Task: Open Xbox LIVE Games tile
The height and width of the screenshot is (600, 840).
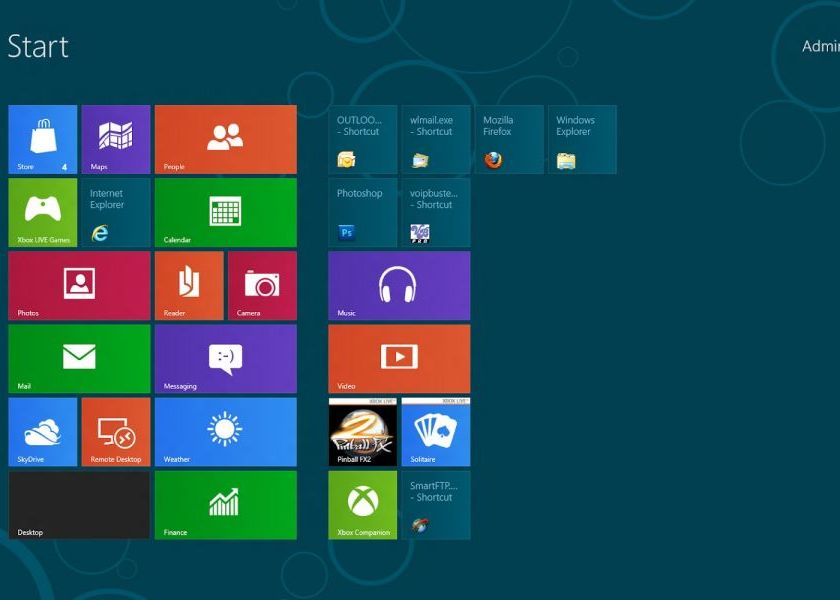Action: [x=42, y=212]
